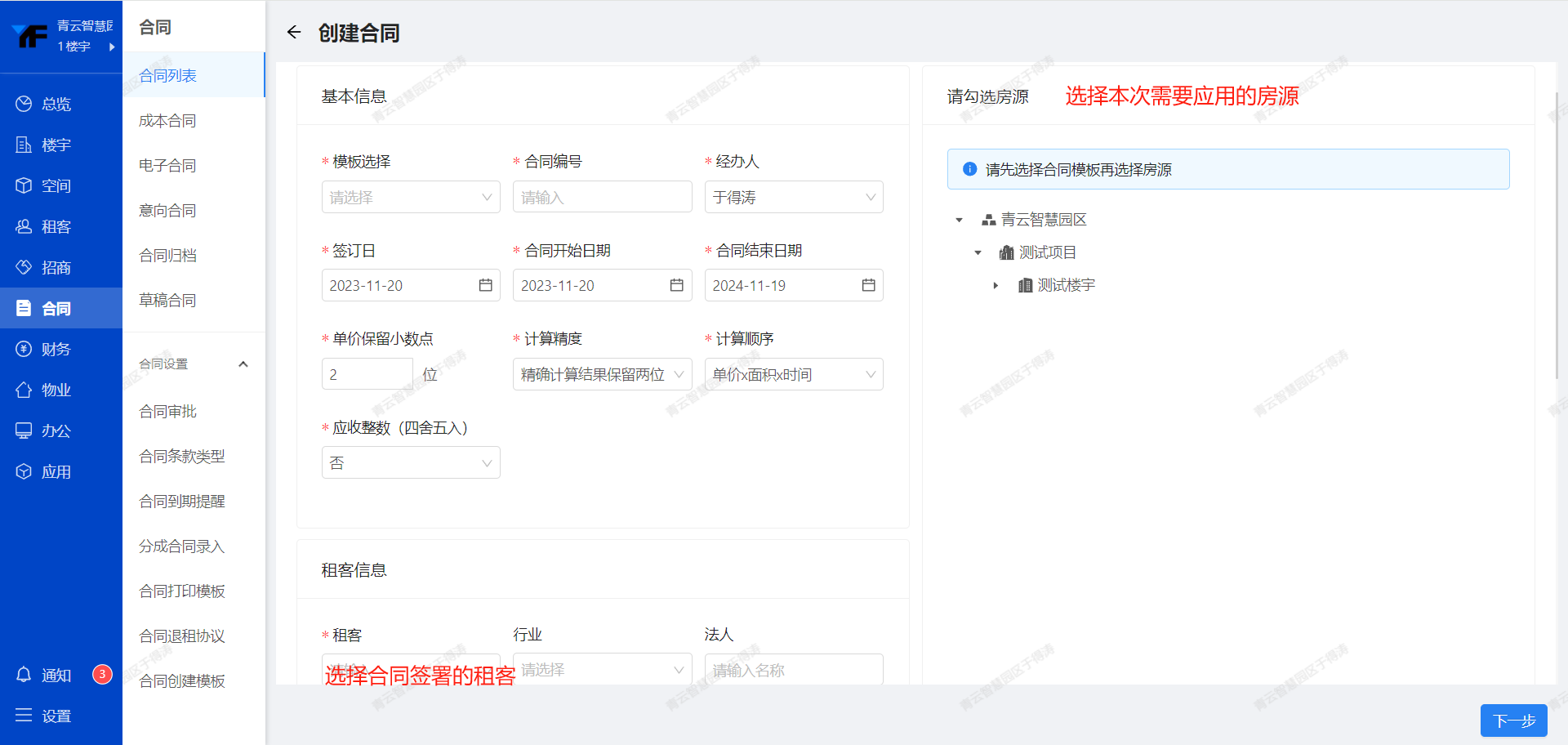Click the 合同编号 input field
The width and height of the screenshot is (1568, 745).
tap(602, 198)
